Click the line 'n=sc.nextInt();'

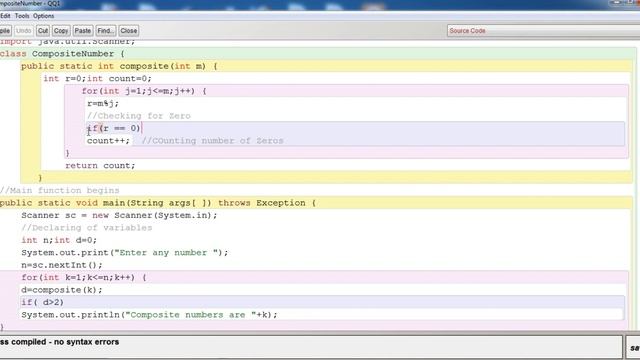(62, 265)
